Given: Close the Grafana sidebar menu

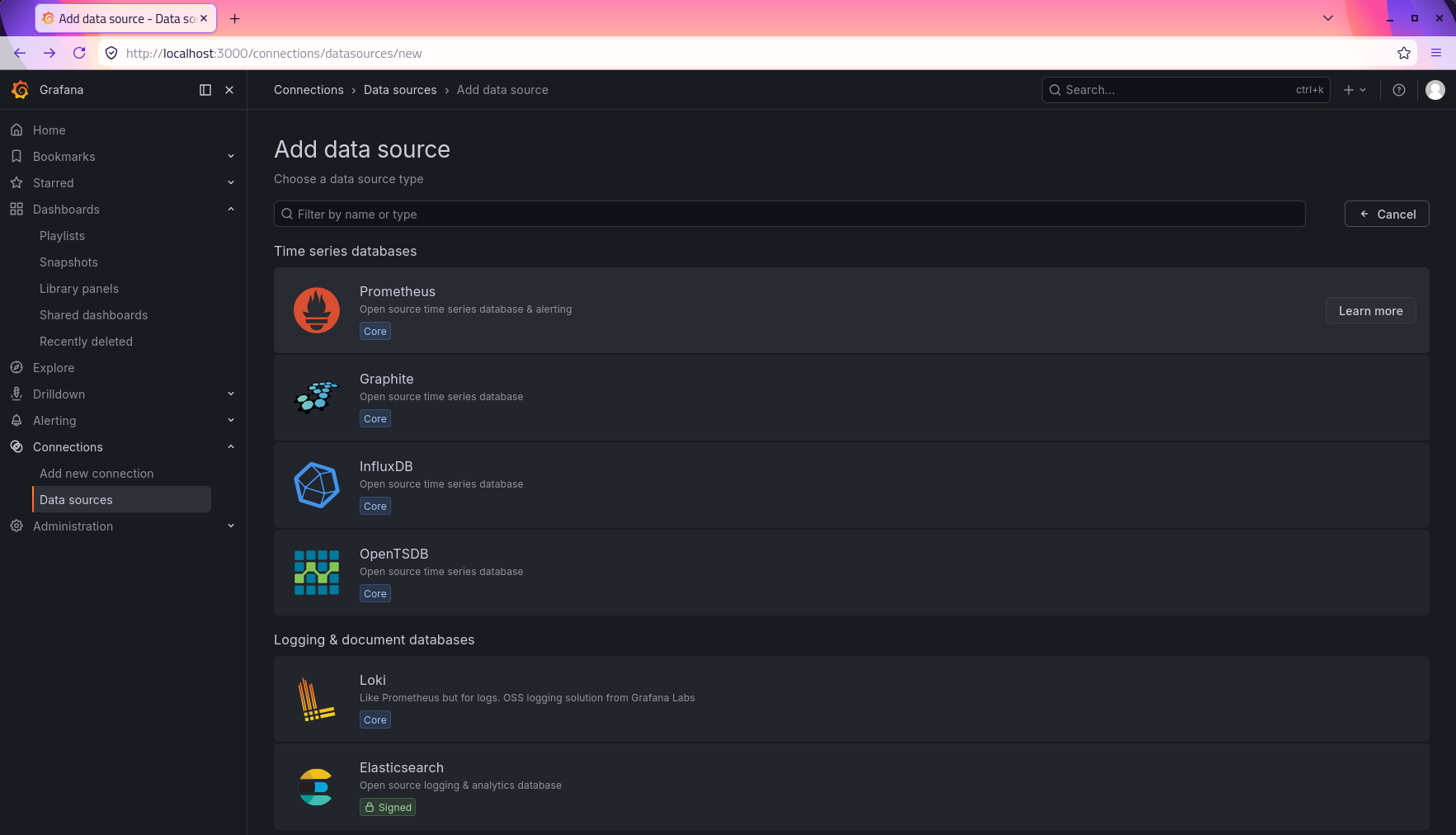Looking at the screenshot, I should (229, 90).
